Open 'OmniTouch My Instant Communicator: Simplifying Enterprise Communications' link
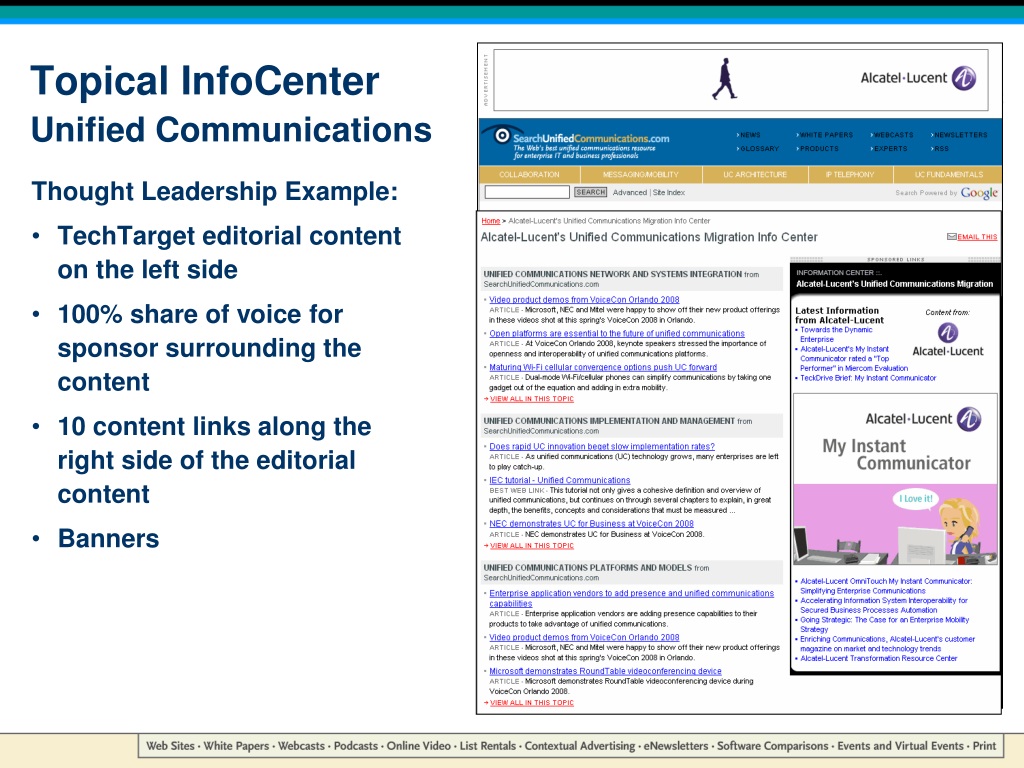The image size is (1024, 768). point(886,586)
